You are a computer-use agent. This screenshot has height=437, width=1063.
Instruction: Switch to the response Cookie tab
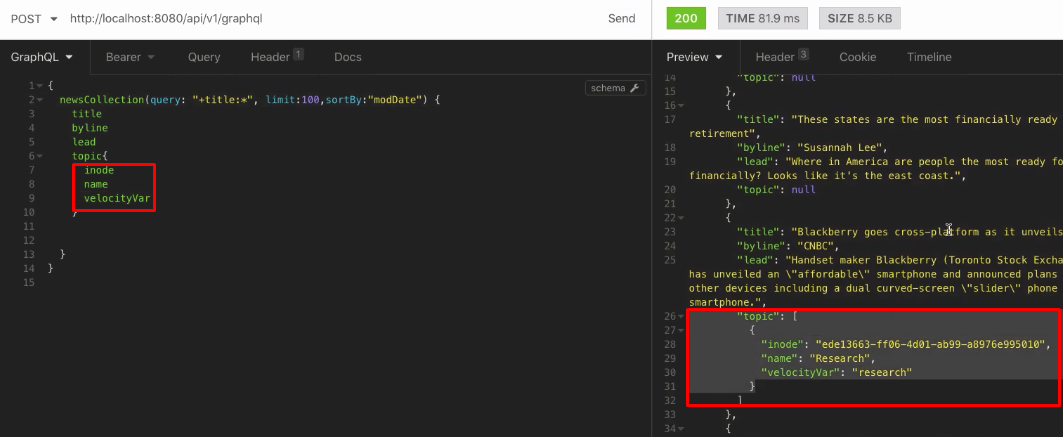pyautogui.click(x=857, y=57)
